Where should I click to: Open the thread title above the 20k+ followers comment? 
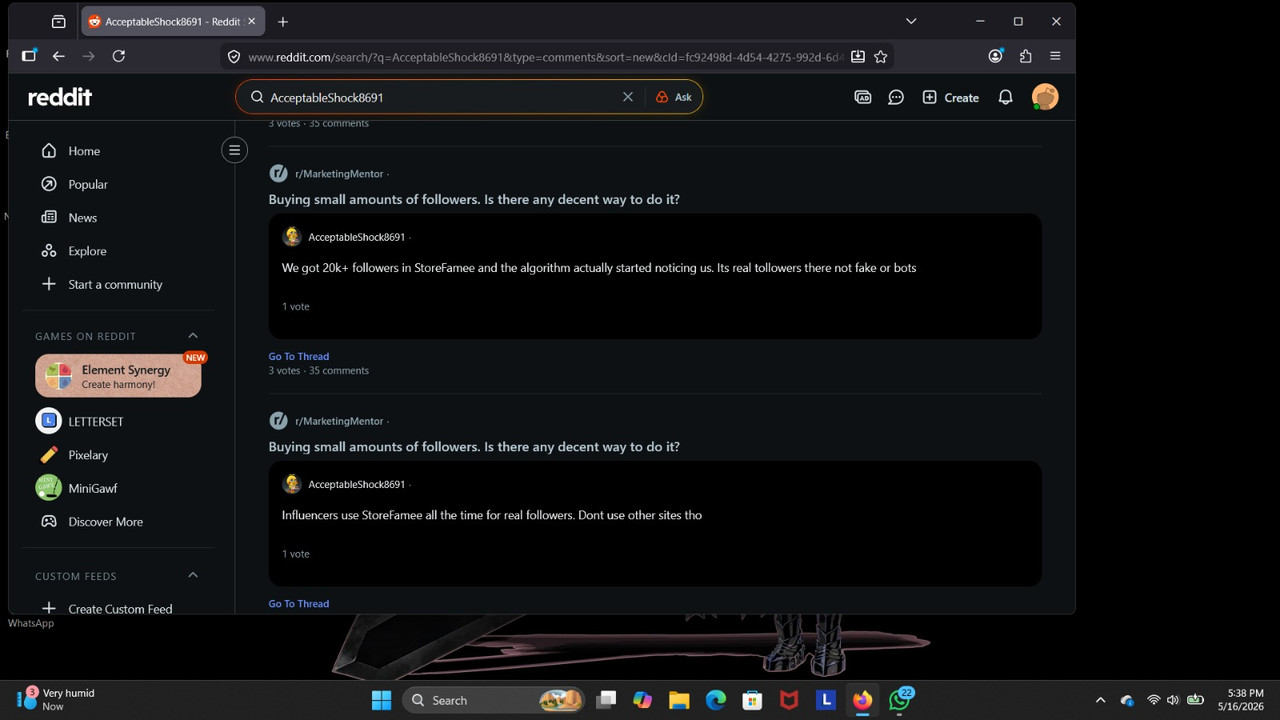[474, 199]
